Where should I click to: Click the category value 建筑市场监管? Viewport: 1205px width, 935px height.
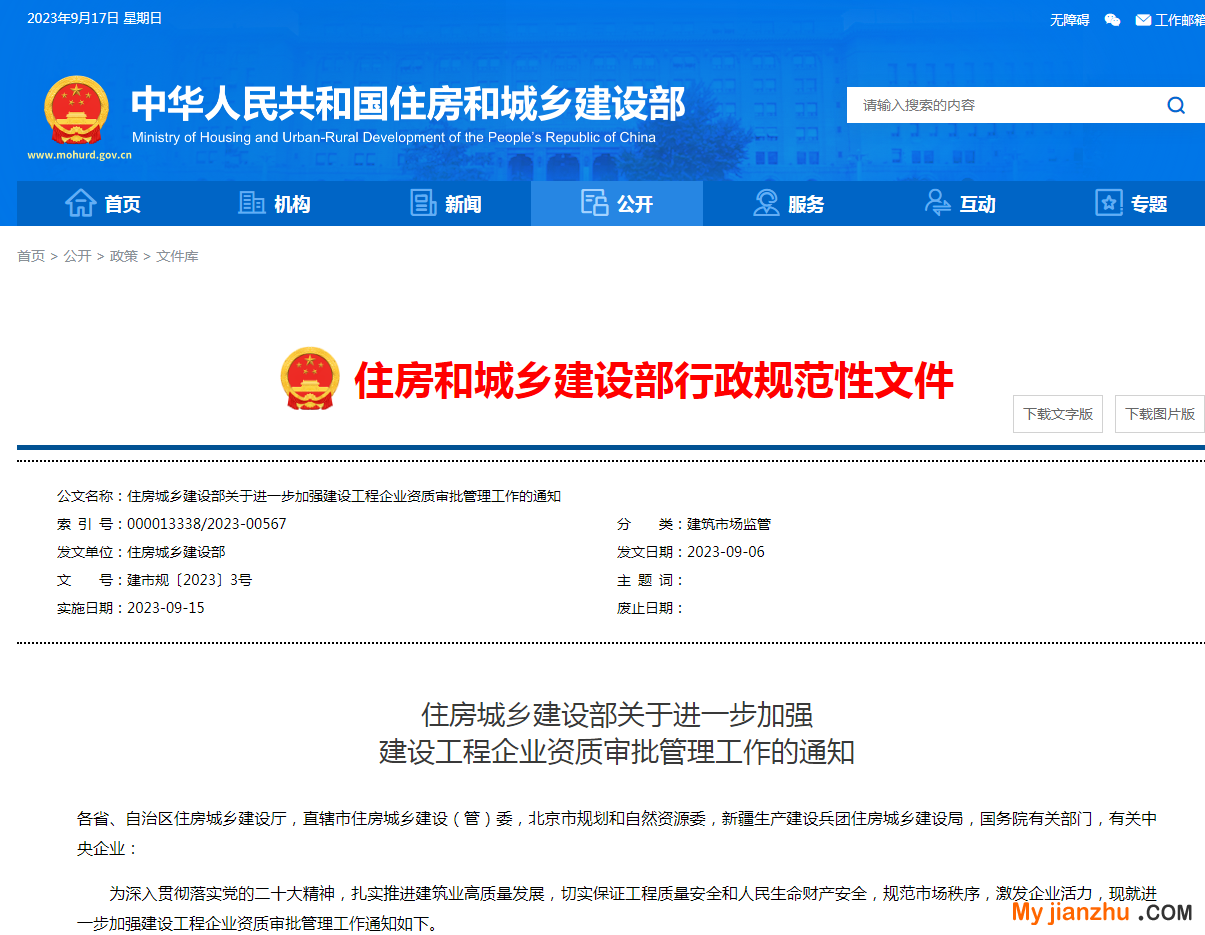[x=729, y=524]
